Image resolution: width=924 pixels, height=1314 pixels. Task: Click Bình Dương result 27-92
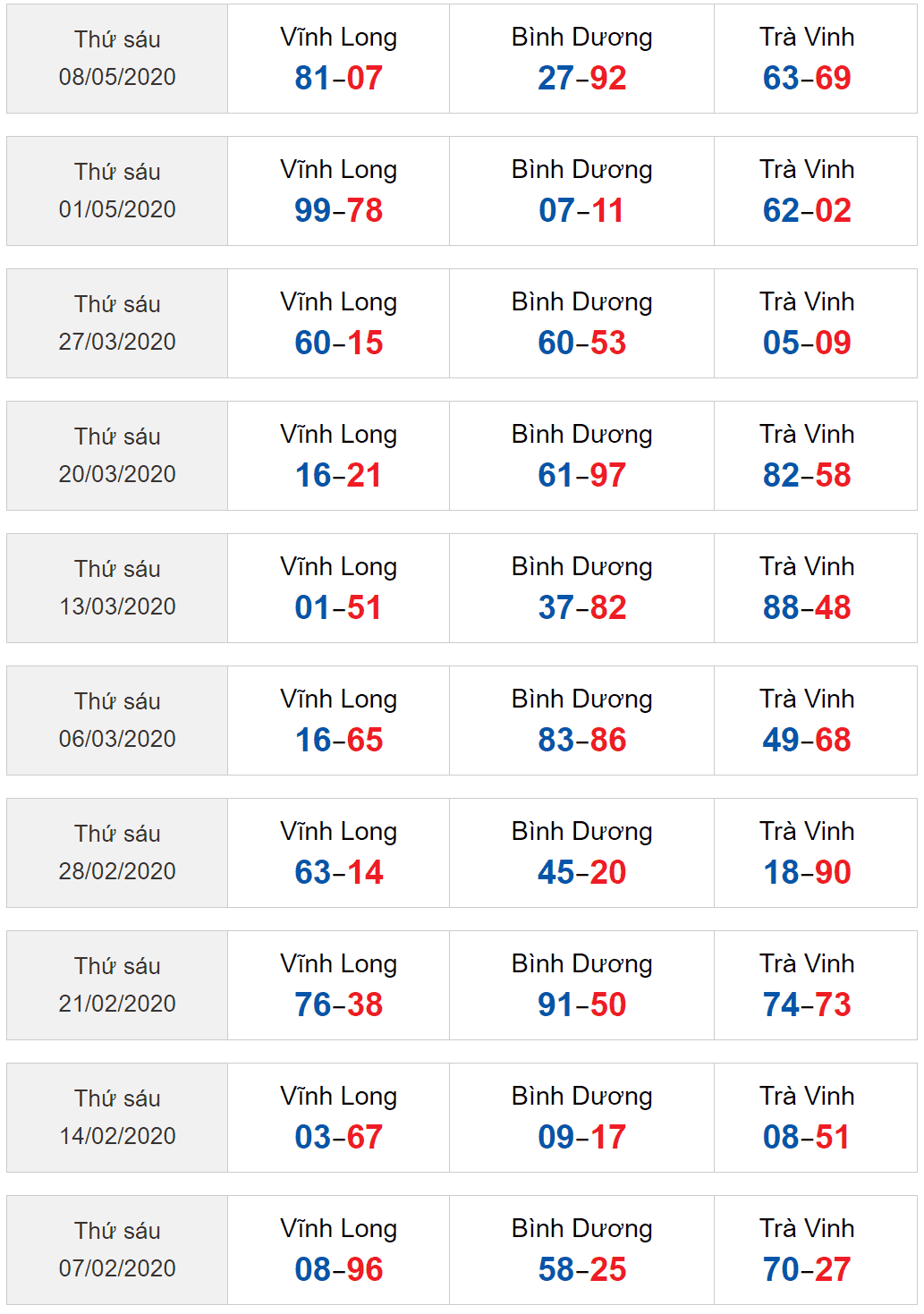tap(582, 78)
